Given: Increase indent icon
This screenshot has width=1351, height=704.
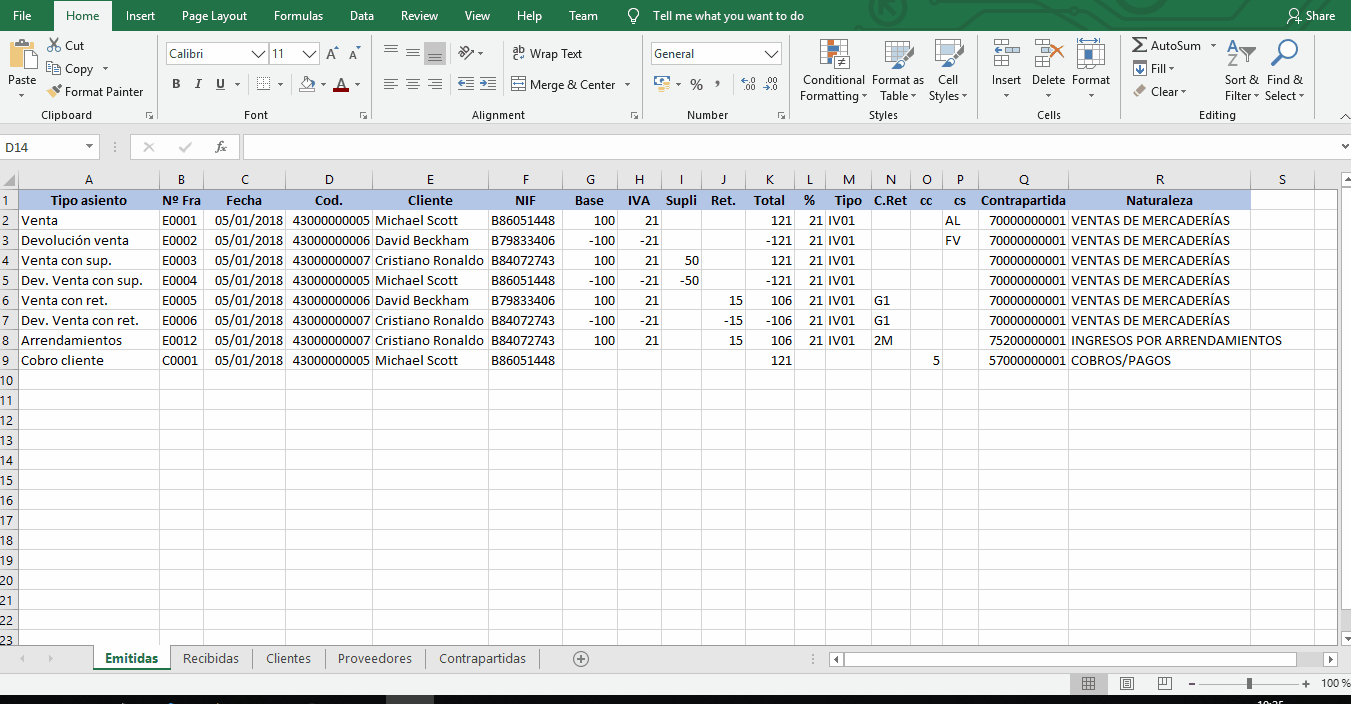Looking at the screenshot, I should [487, 84].
